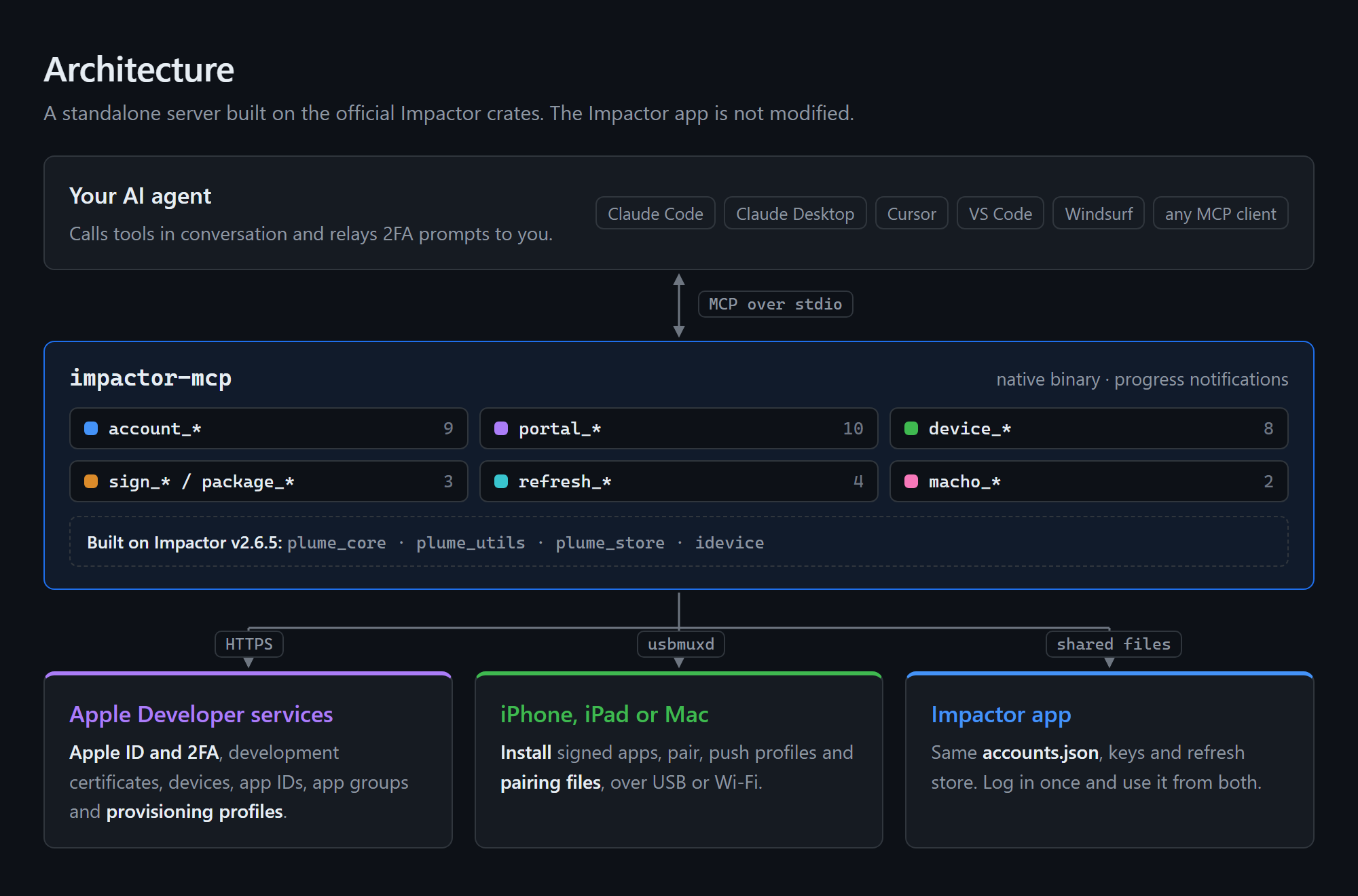Viewport: 1358px width, 896px height.
Task: Click the orange square beside sign_* / package_*
Action: click(91, 481)
